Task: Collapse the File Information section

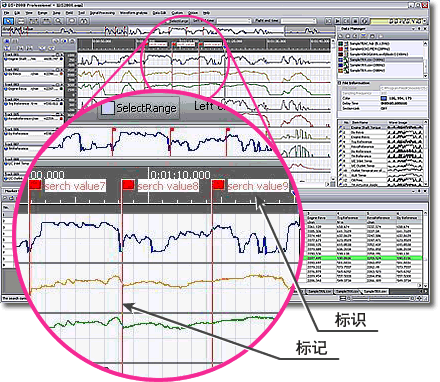Action: [x=340, y=83]
